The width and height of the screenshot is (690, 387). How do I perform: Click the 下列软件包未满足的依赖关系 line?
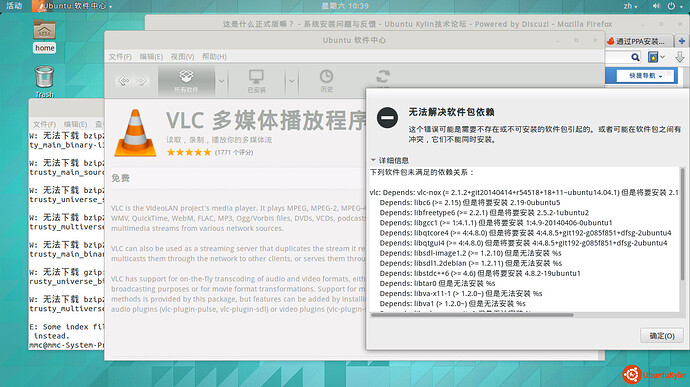click(422, 172)
